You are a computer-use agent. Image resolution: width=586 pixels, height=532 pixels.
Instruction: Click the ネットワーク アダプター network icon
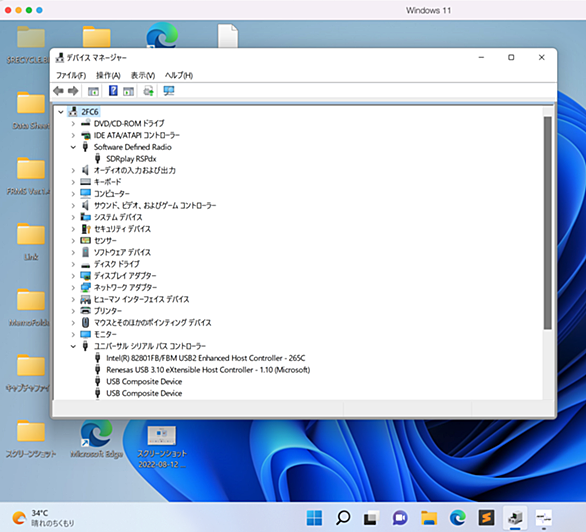coord(86,287)
